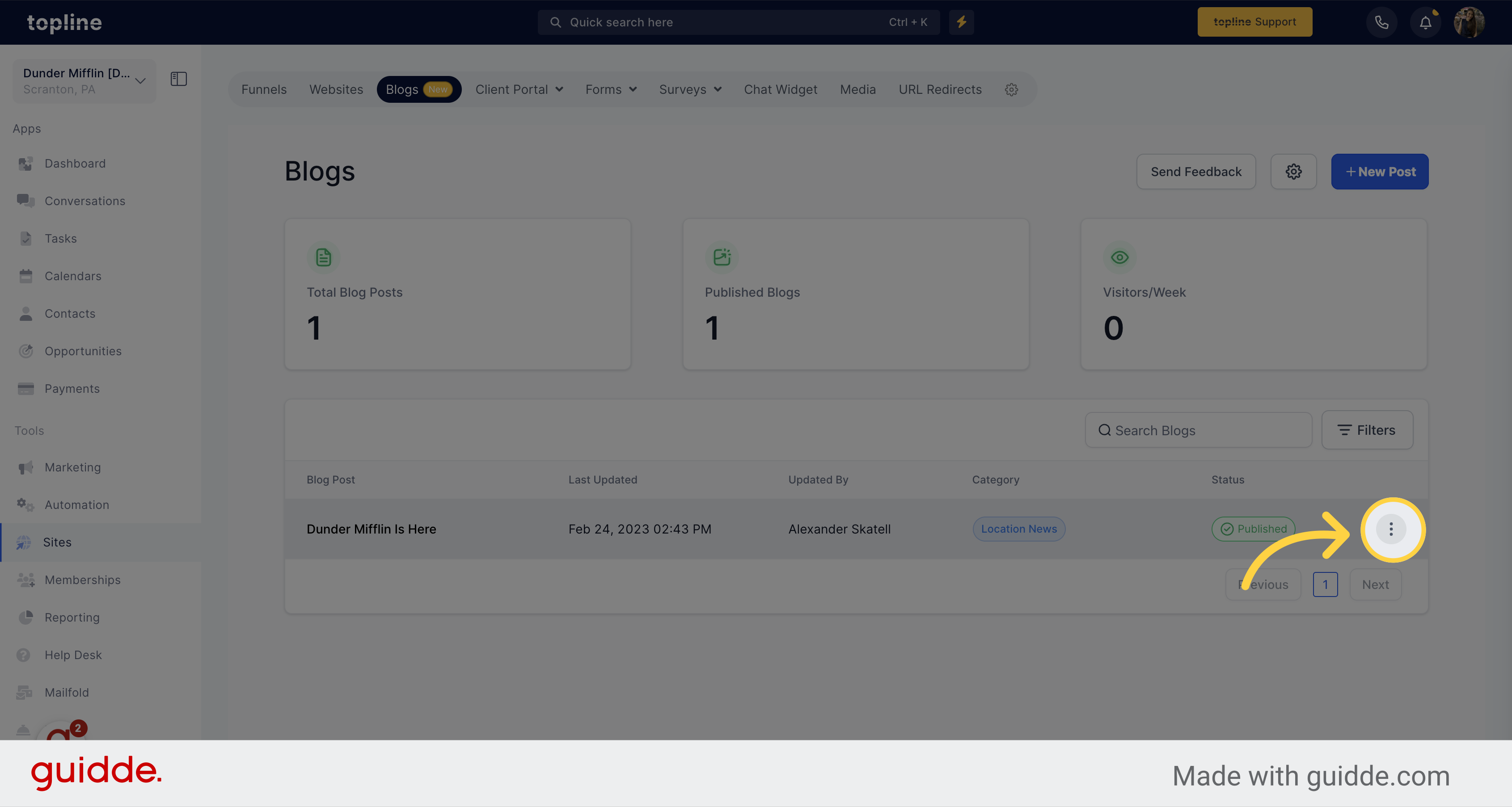Click the Blog Post column header

(330, 480)
